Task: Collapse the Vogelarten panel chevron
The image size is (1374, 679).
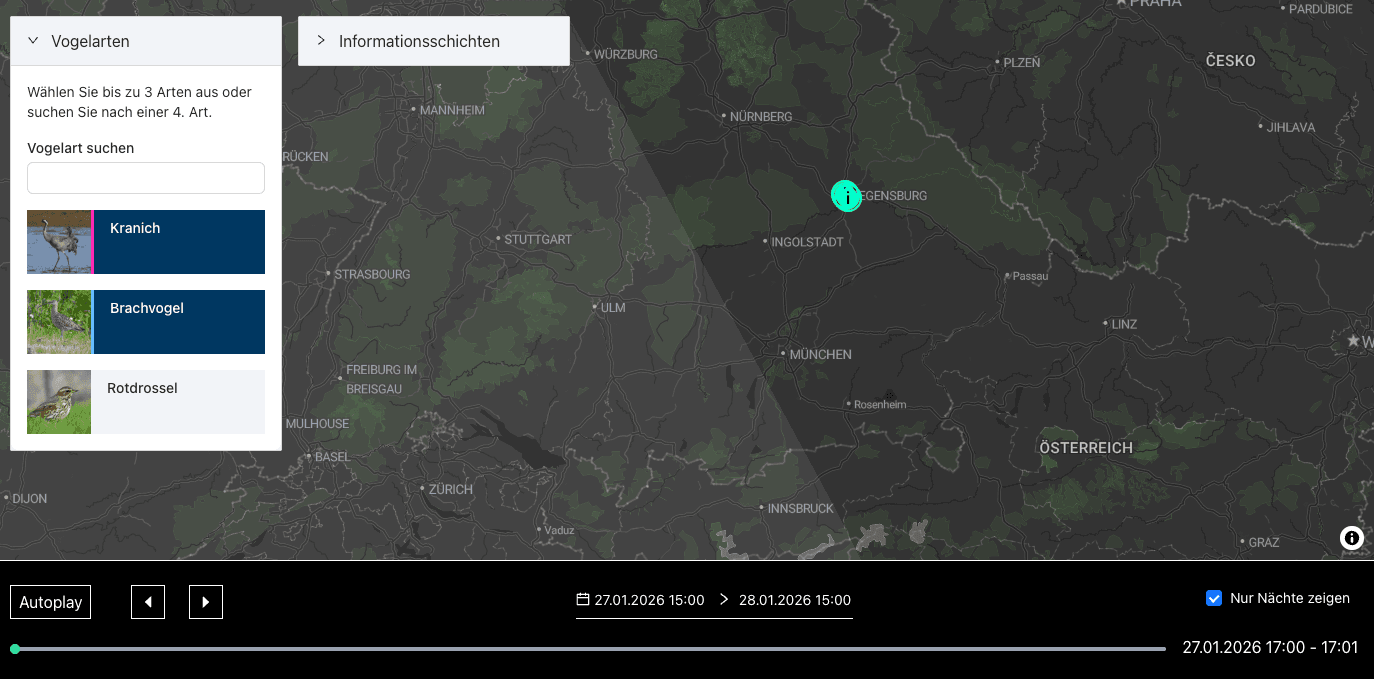Action: (33, 41)
